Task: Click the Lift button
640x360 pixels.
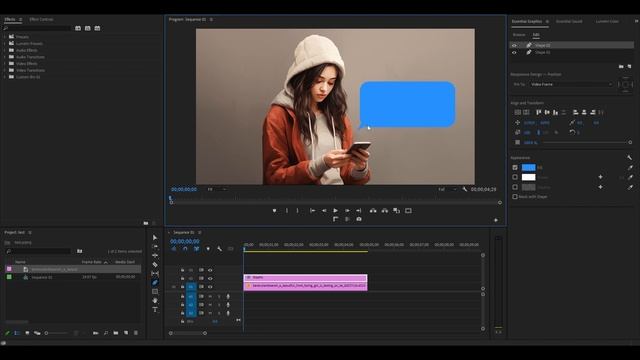Action: 373,211
